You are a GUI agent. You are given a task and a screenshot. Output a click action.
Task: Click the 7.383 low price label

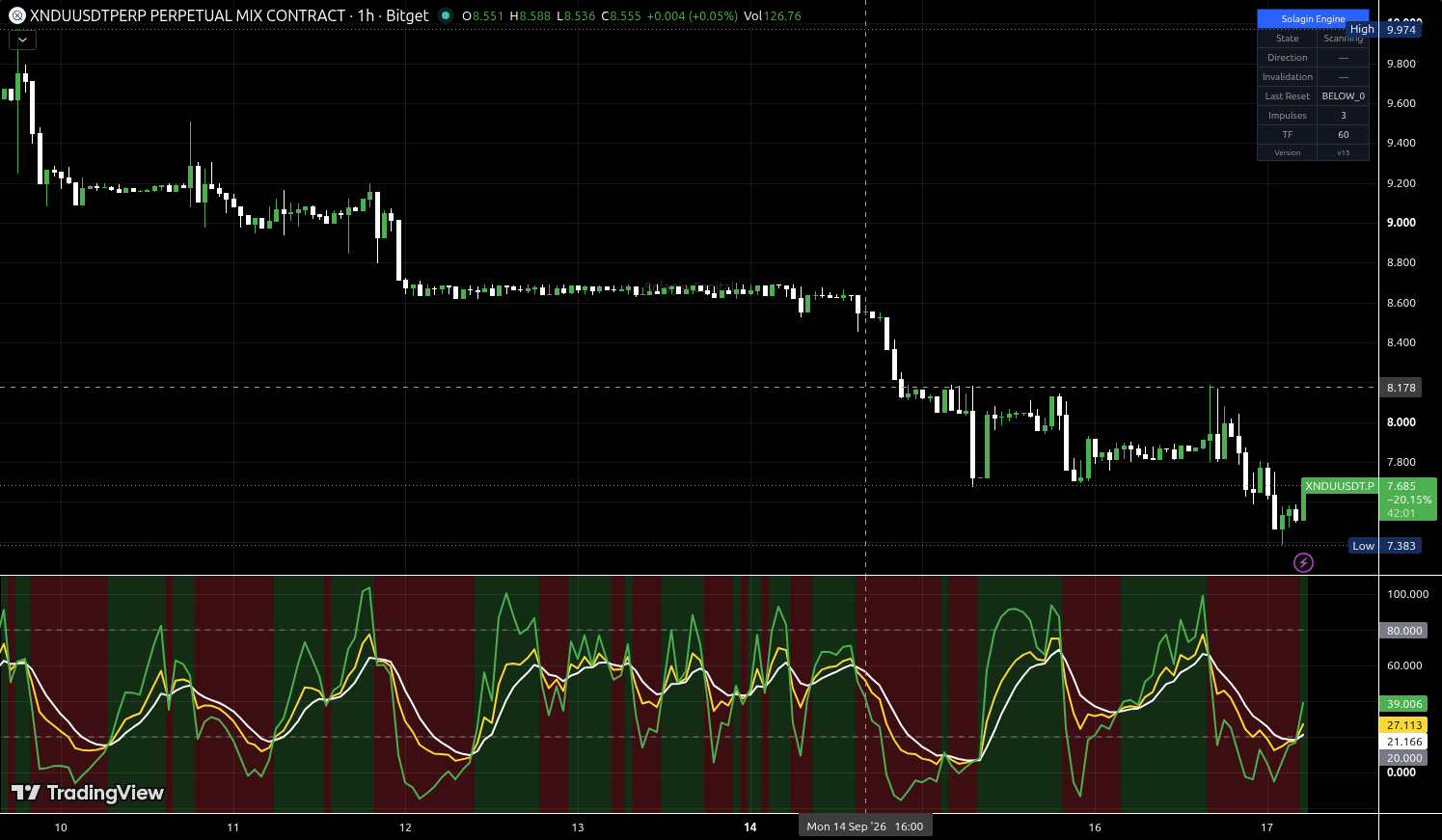tap(1401, 546)
